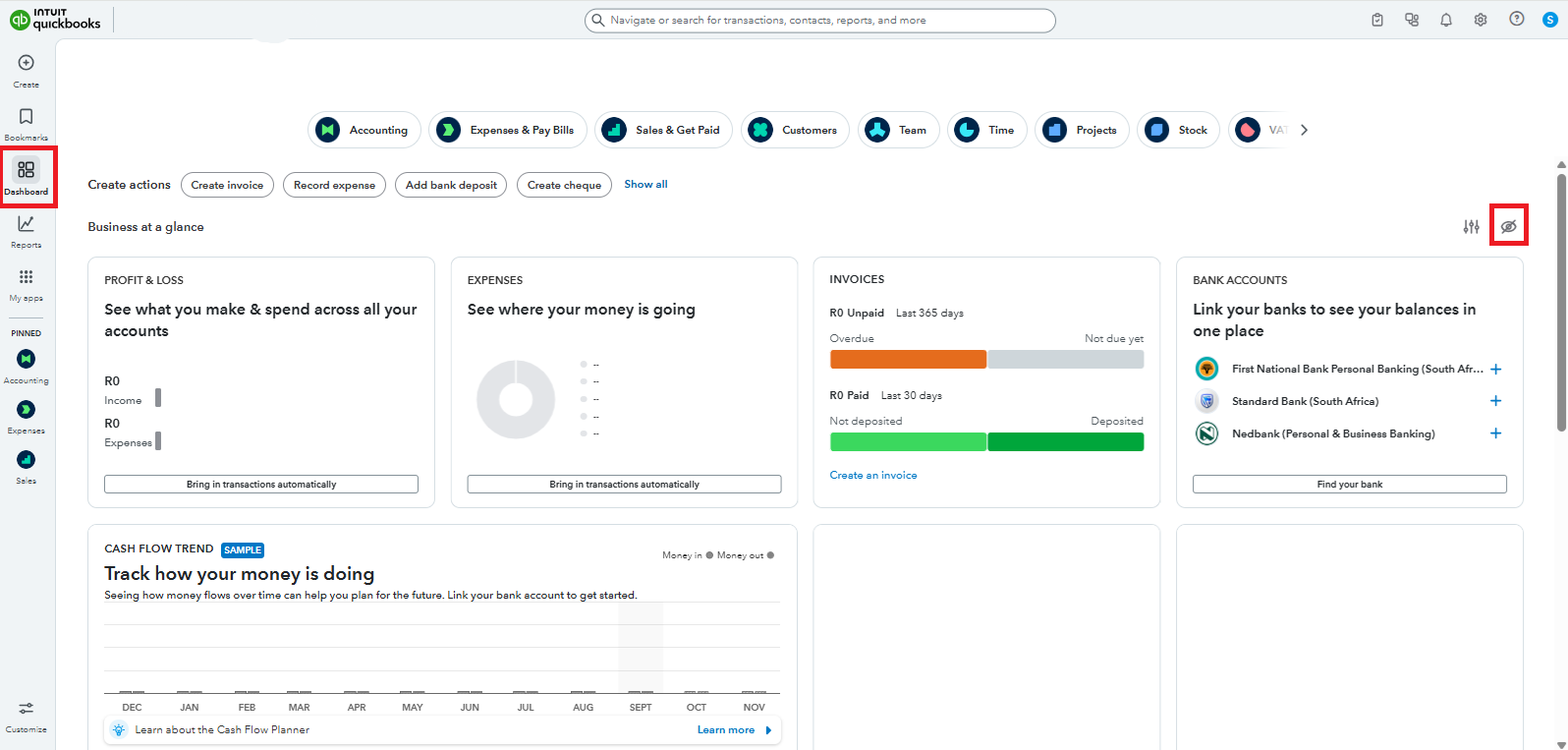Open the chat assistant icon in the header
1568x750 pixels.
point(1412,20)
